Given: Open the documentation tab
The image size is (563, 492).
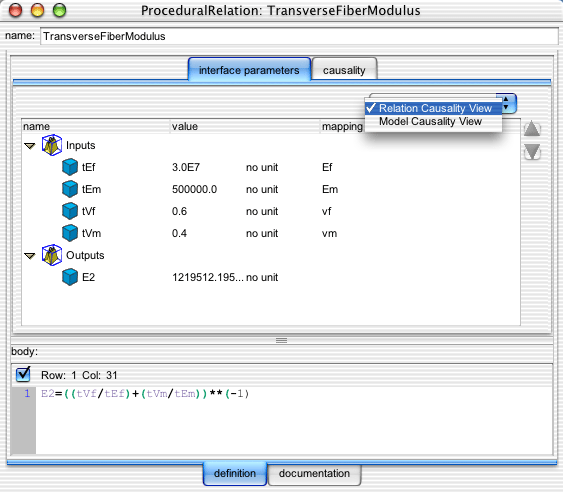Looking at the screenshot, I should coord(314,473).
